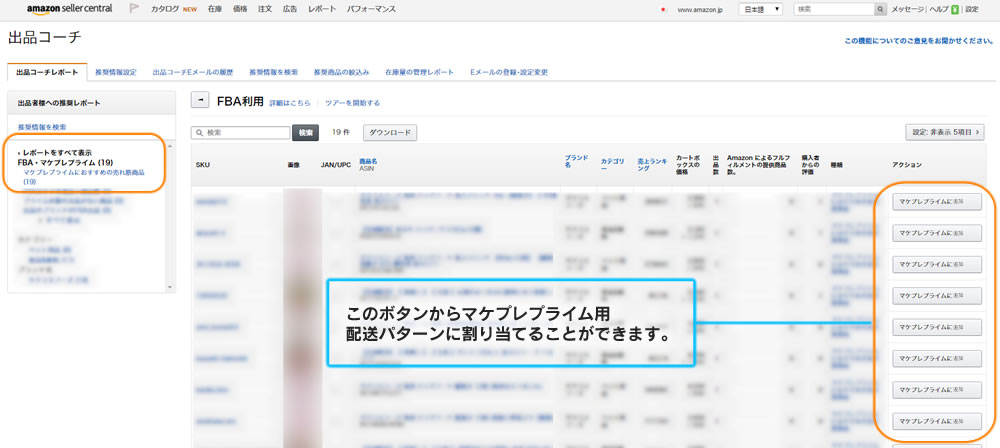Screen dimensions: 1000x448
Task: Click the header search input field
Action: point(834,10)
